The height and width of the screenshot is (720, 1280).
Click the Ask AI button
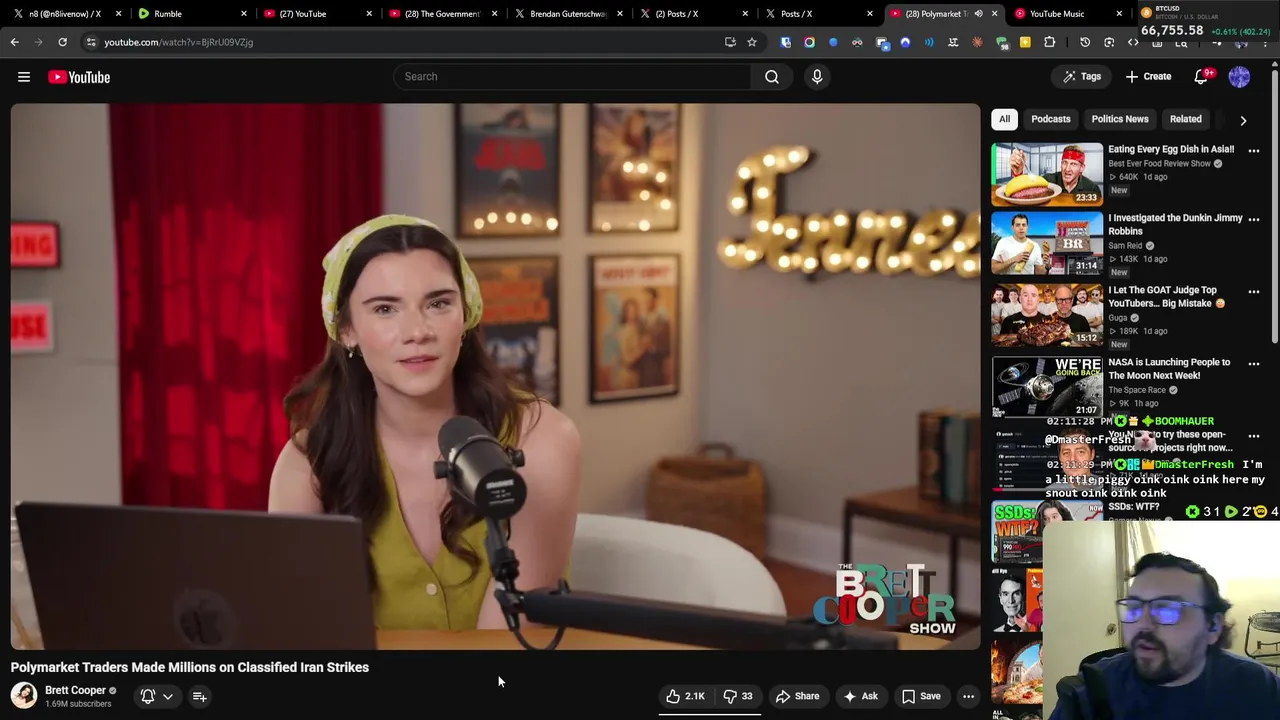tap(861, 696)
